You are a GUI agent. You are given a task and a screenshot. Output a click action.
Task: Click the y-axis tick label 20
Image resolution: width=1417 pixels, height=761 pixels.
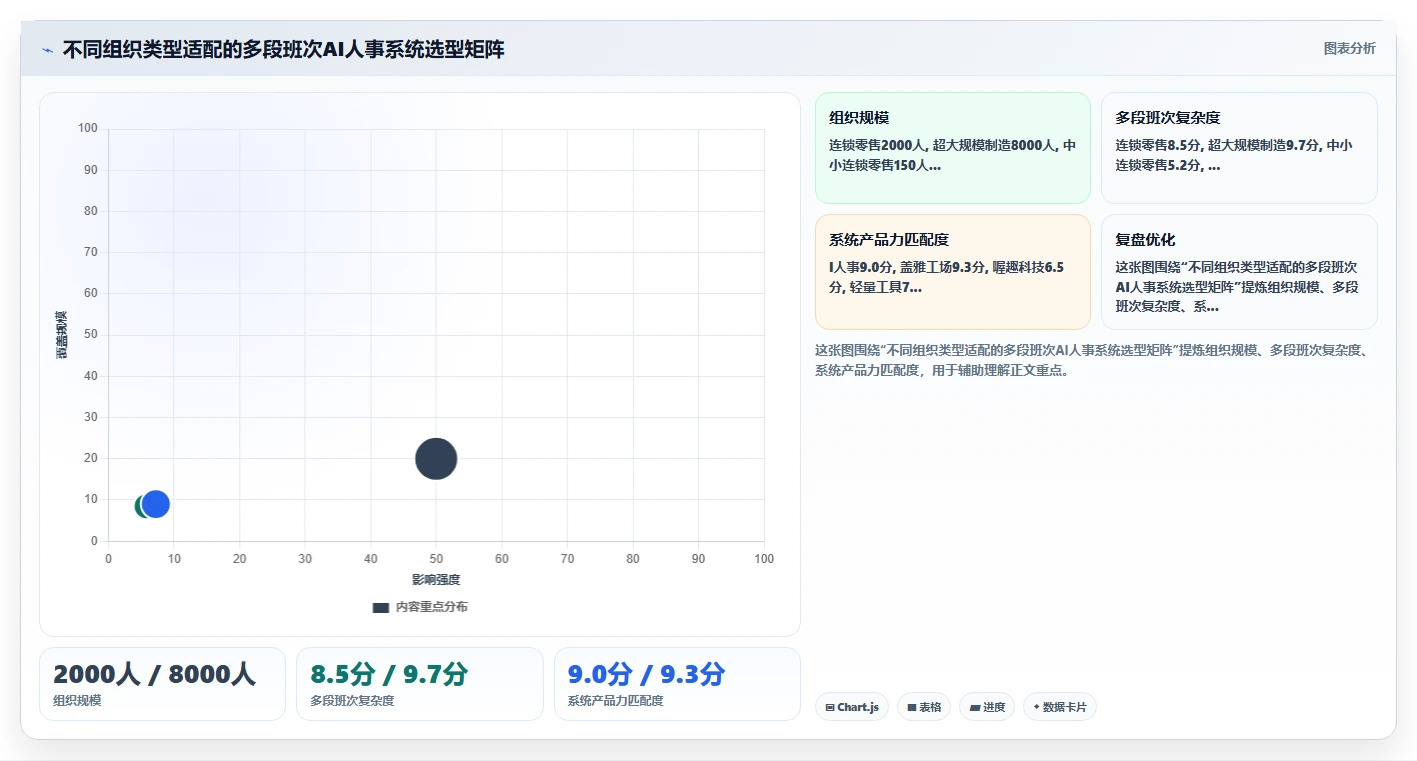click(x=91, y=458)
